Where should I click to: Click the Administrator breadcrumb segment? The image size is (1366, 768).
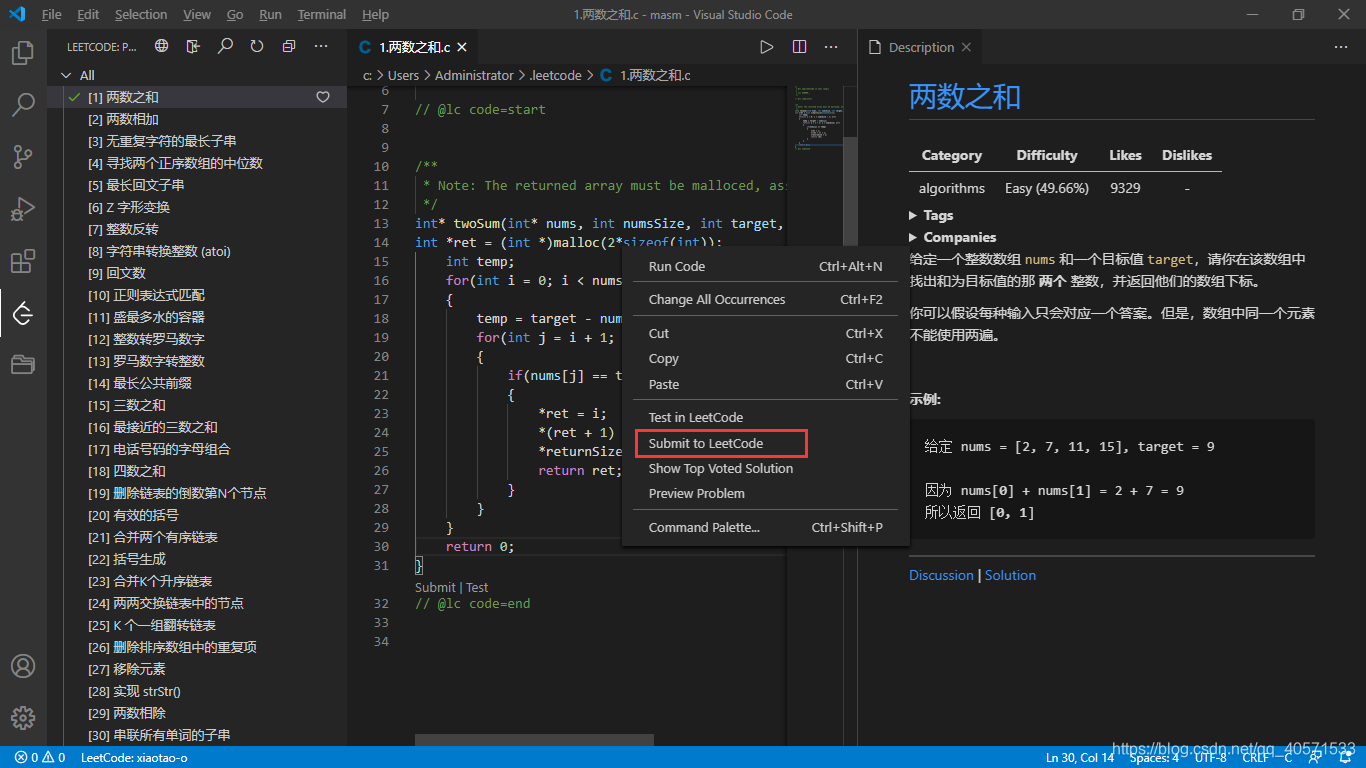click(474, 75)
